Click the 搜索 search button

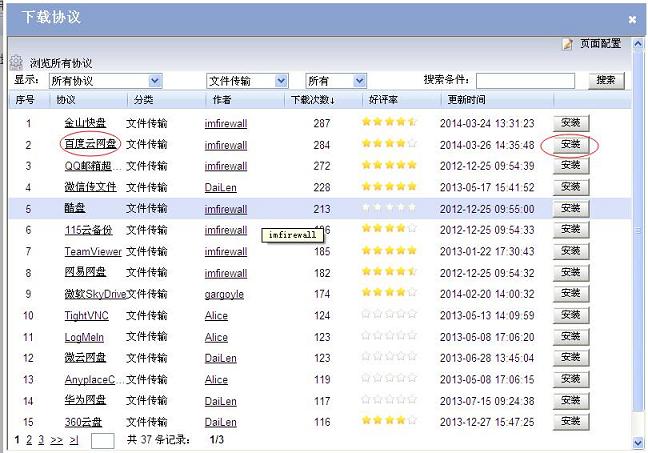click(x=606, y=81)
